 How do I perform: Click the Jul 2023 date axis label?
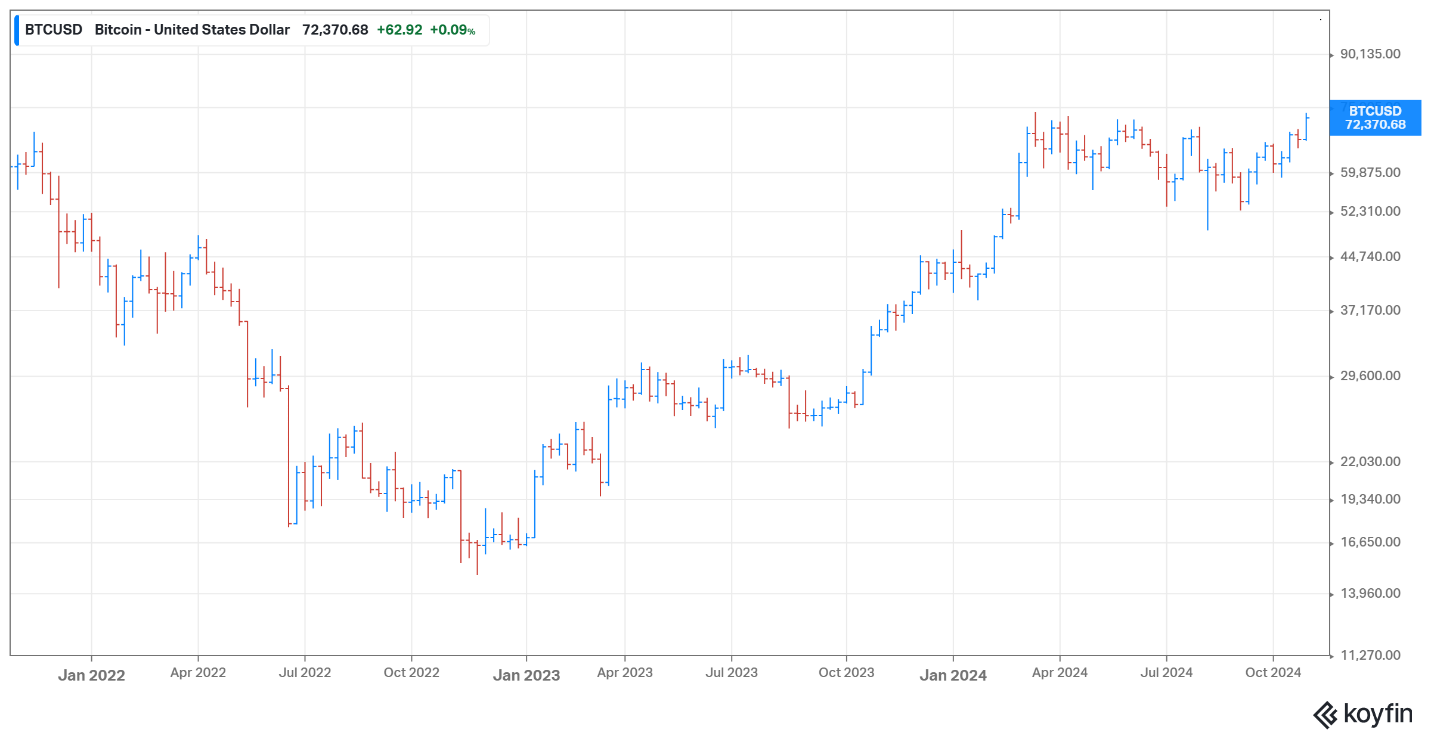point(731,673)
